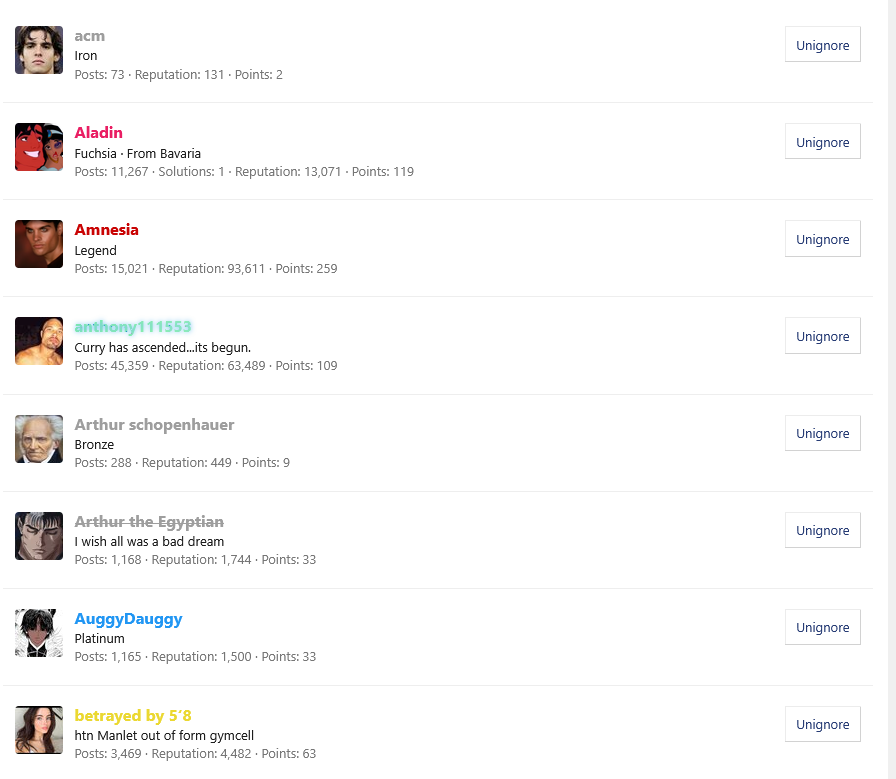Unignore the user acm

823,44
